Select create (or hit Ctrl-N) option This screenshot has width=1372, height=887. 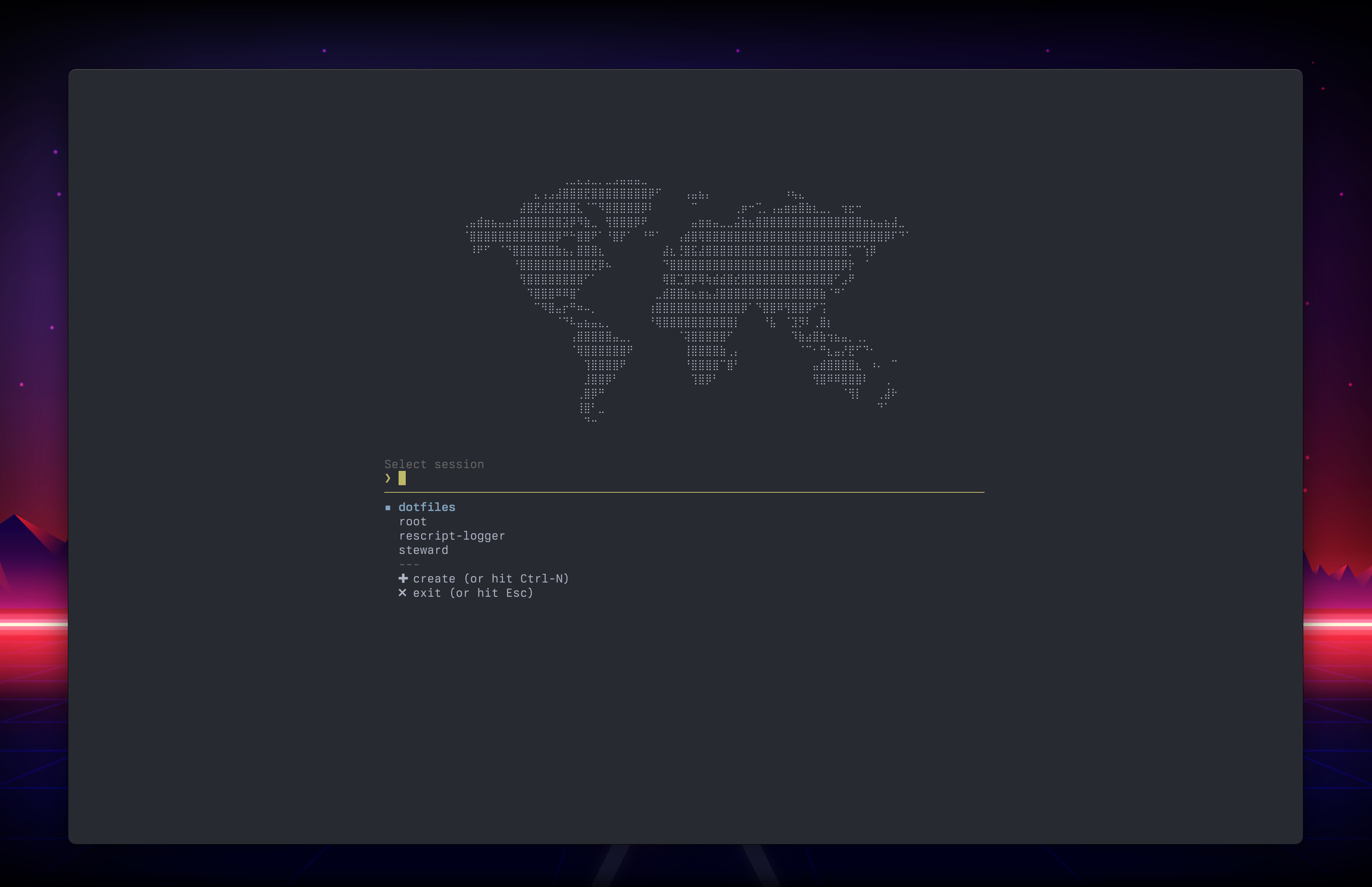(491, 579)
